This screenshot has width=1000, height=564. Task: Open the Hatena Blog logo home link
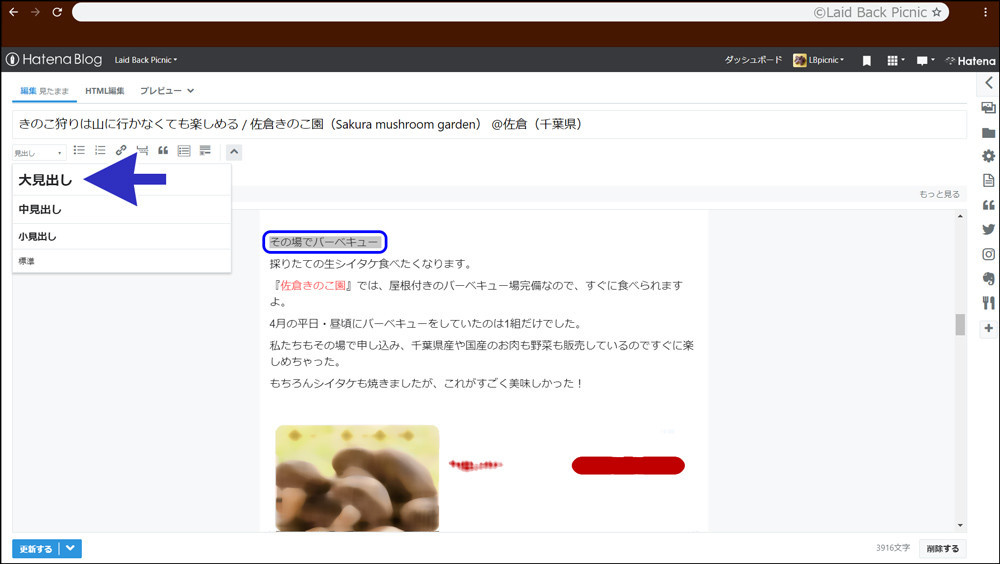(54, 59)
